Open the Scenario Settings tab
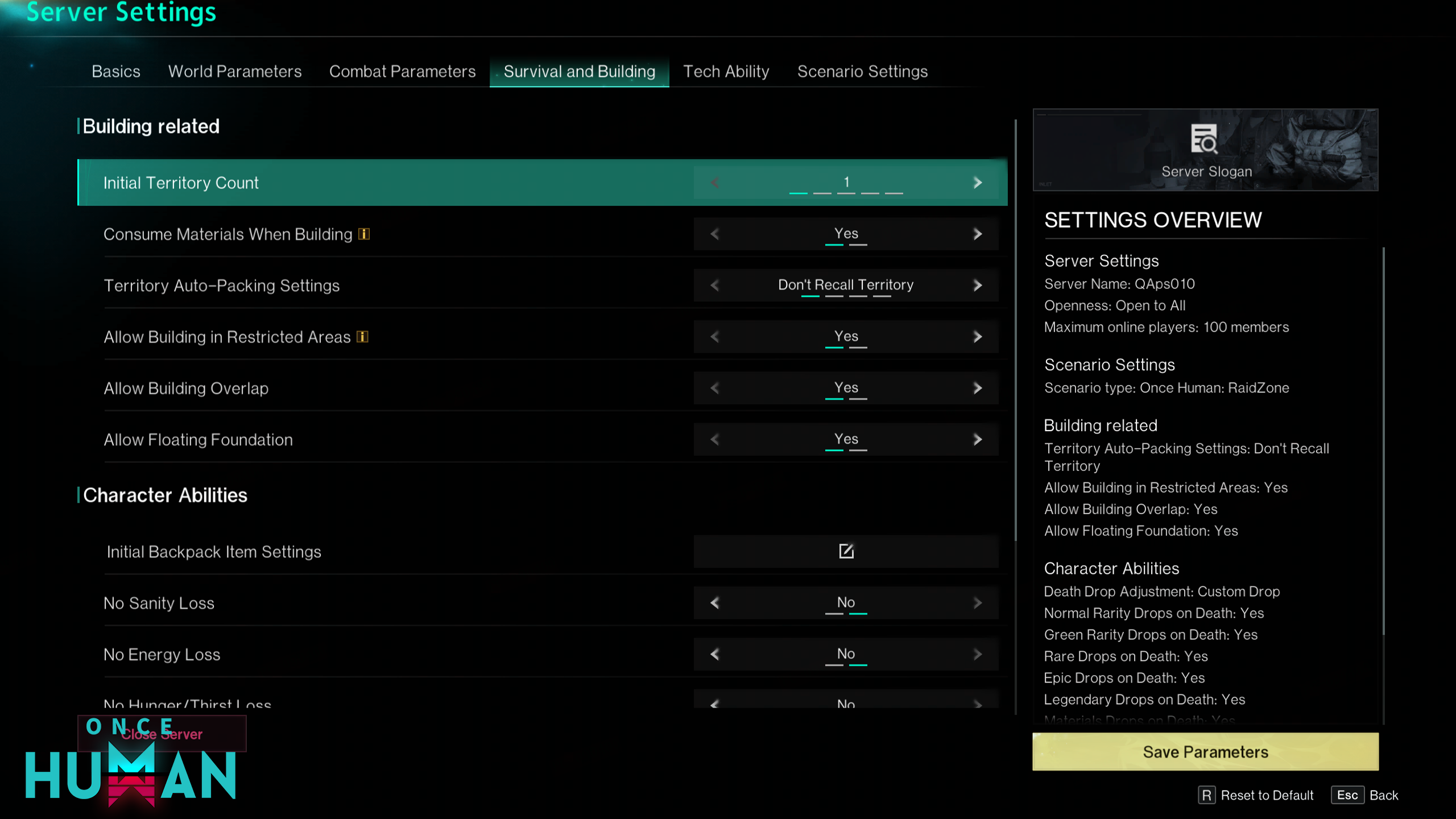Image resolution: width=1456 pixels, height=819 pixels. [862, 72]
